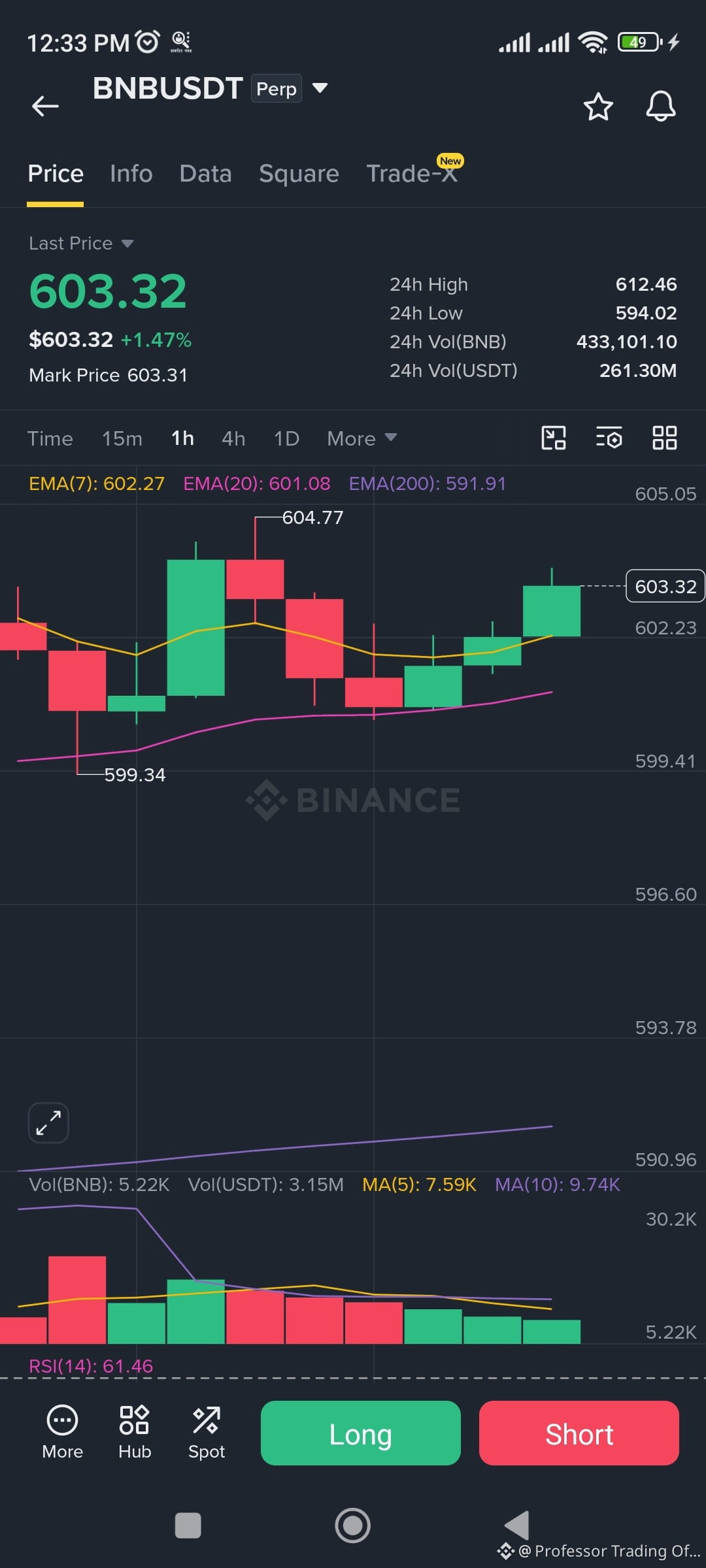The width and height of the screenshot is (706, 1568).
Task: Tap the EMA(20): 601.08 indicator label
Action: coord(257,483)
